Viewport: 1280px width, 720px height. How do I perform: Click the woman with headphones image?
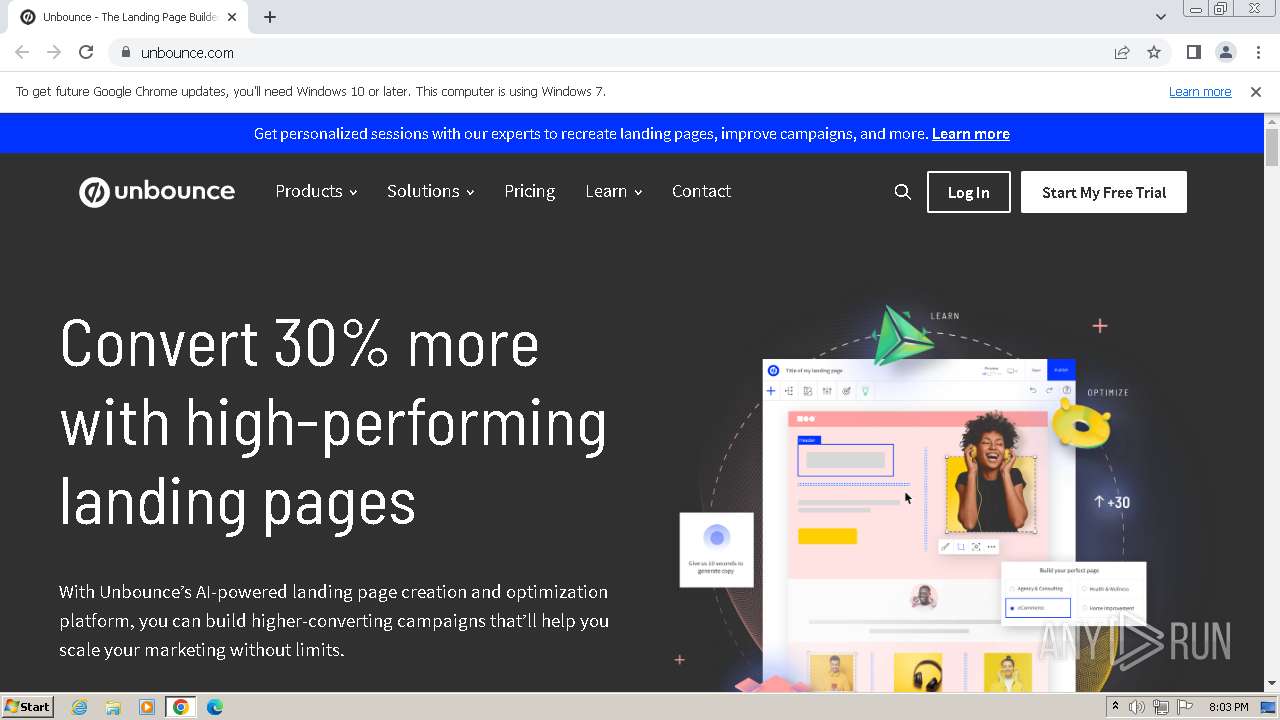point(991,472)
